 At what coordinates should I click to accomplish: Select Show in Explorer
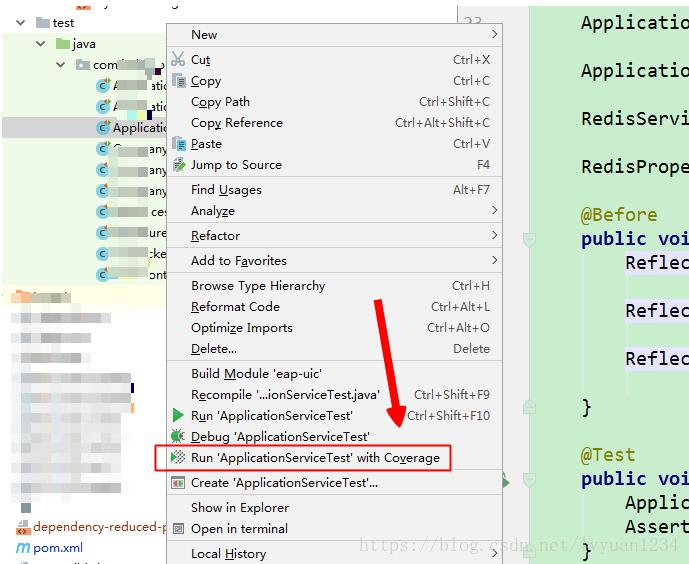pyautogui.click(x=334, y=507)
